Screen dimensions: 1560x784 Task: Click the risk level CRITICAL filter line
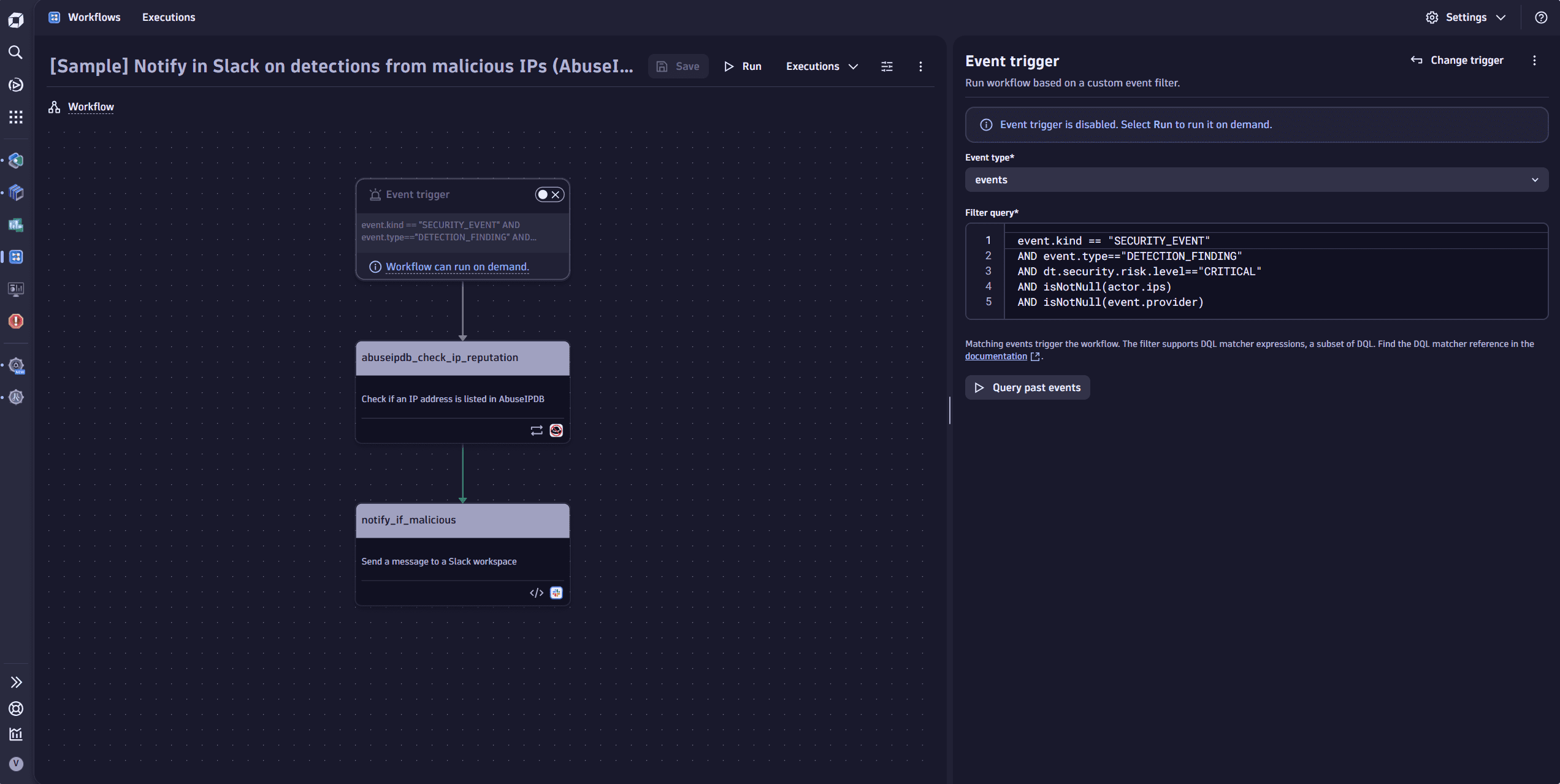pyautogui.click(x=1139, y=272)
